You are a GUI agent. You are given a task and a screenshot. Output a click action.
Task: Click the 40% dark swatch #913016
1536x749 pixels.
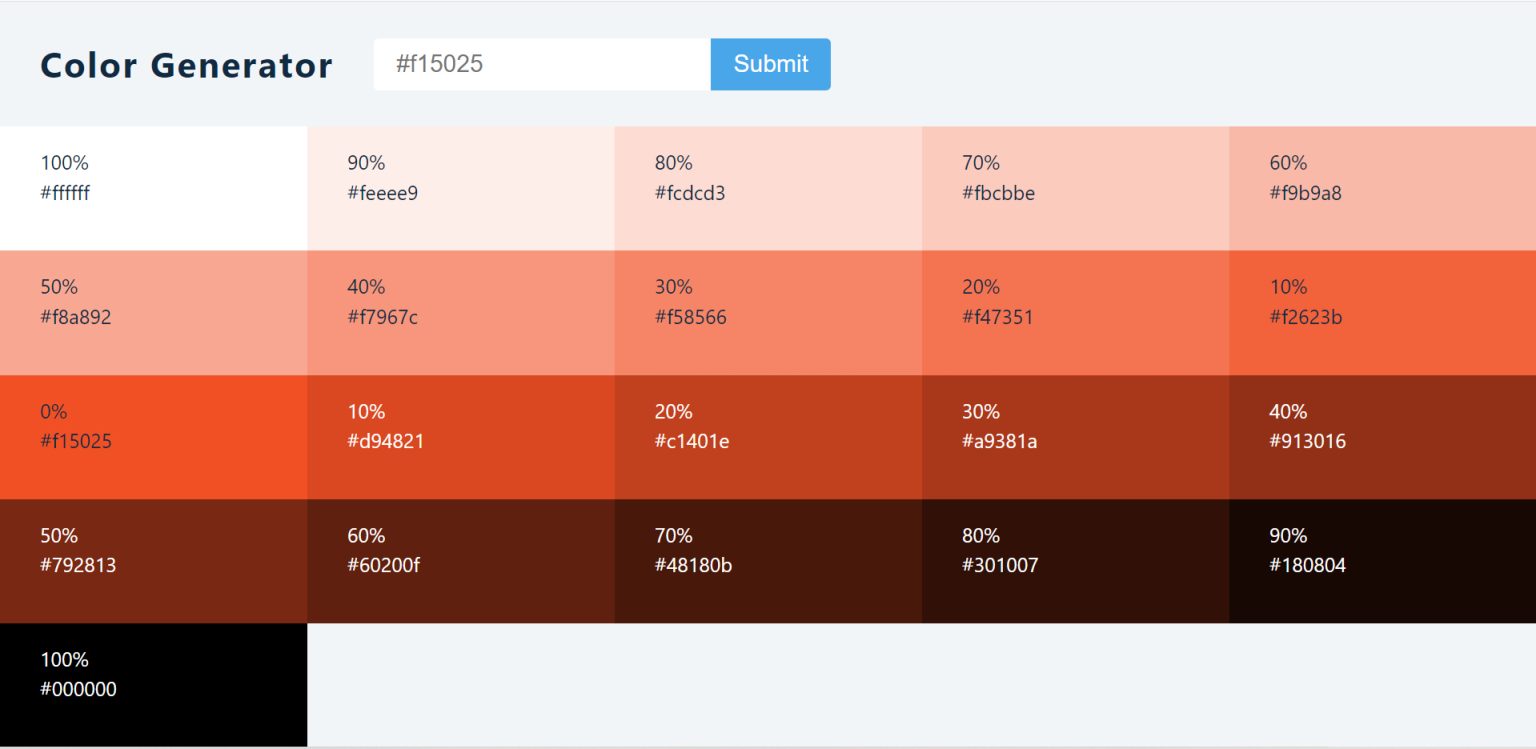[x=1382, y=435]
